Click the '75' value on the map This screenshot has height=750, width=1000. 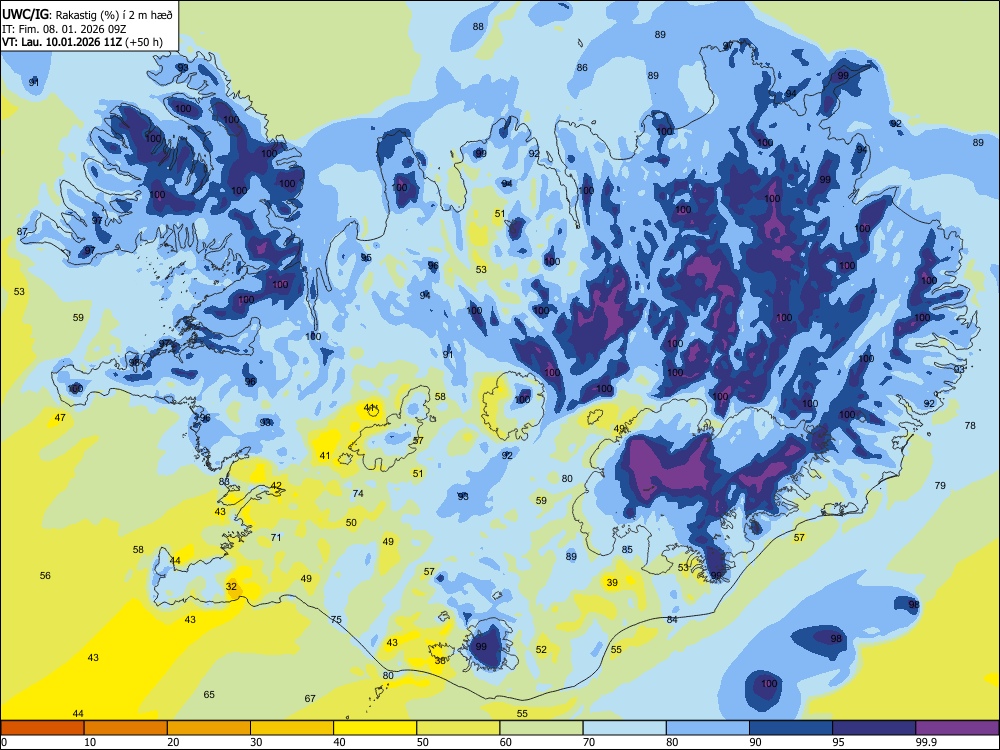click(336, 620)
